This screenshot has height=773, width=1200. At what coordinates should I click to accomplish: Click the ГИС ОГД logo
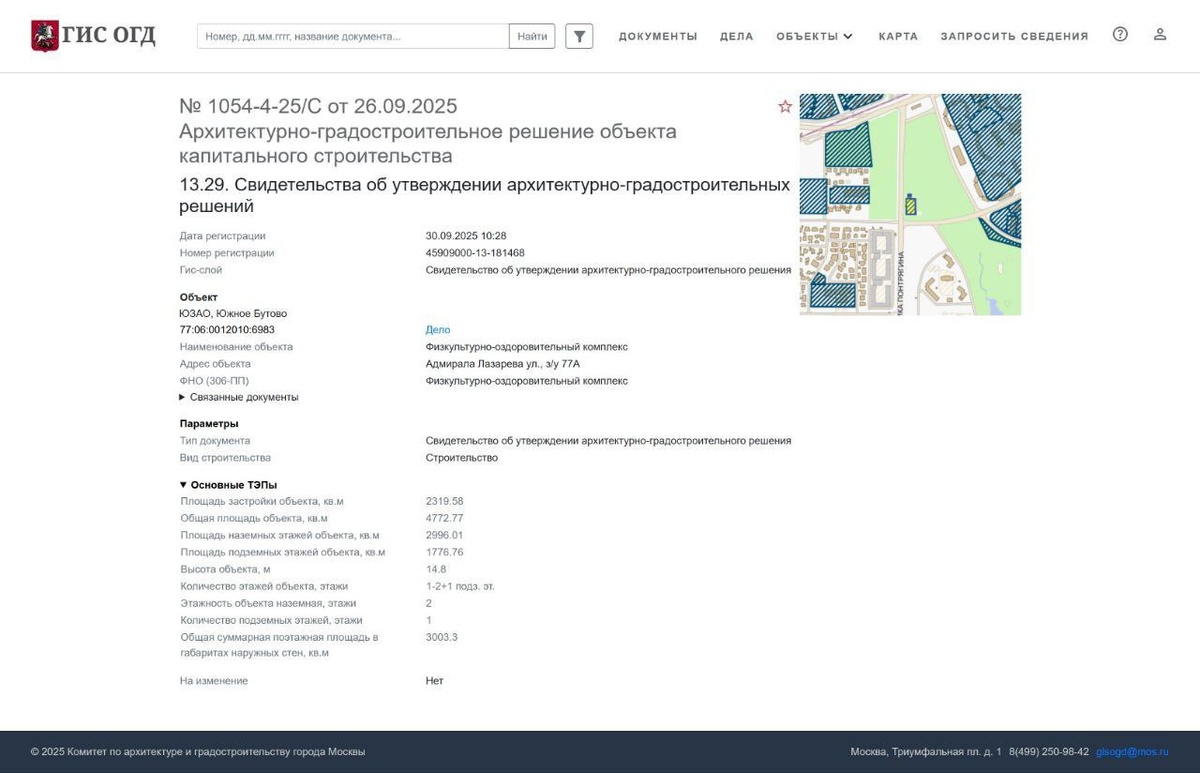tap(93, 36)
